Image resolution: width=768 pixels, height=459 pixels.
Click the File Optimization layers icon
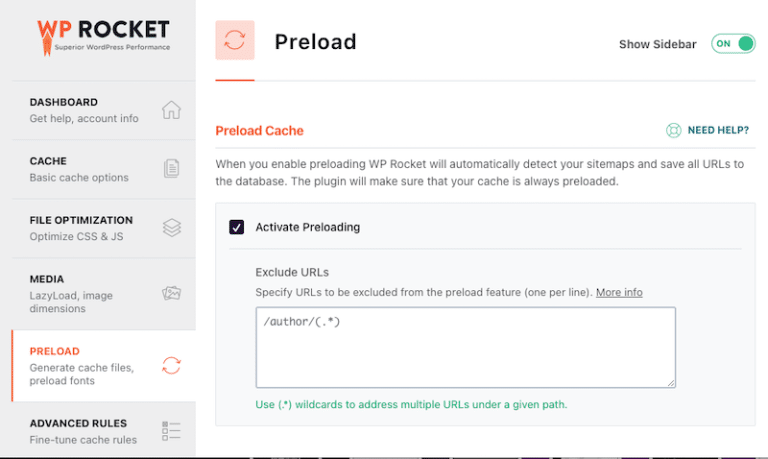coord(171,227)
